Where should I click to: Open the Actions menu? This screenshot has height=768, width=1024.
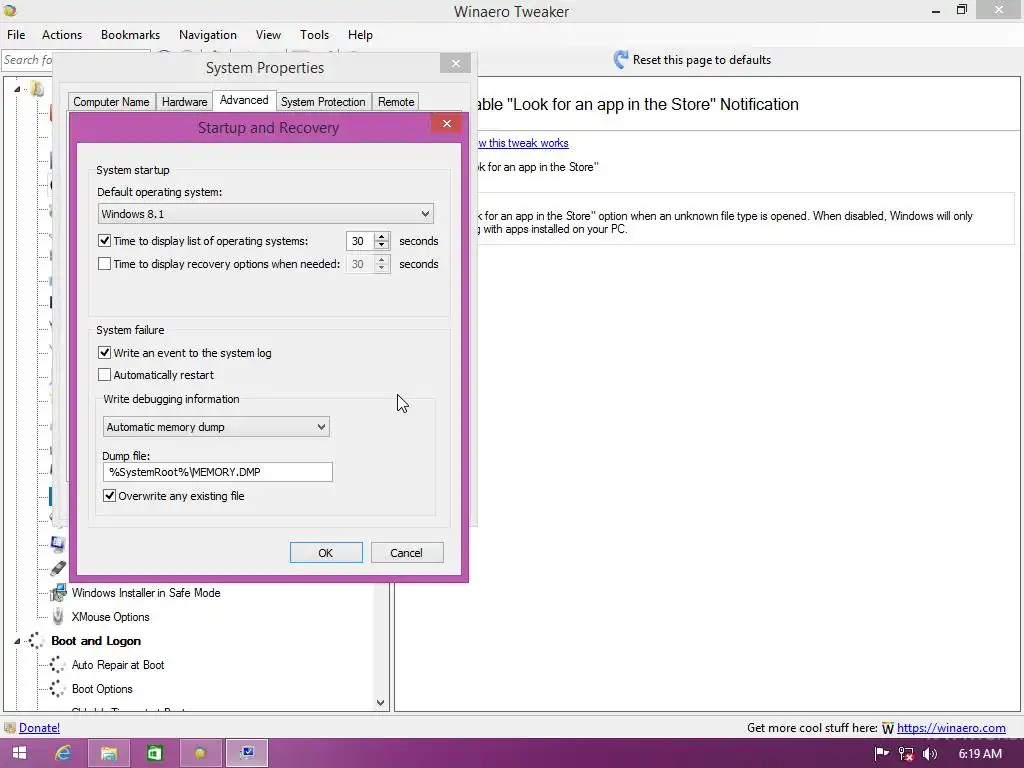click(62, 35)
